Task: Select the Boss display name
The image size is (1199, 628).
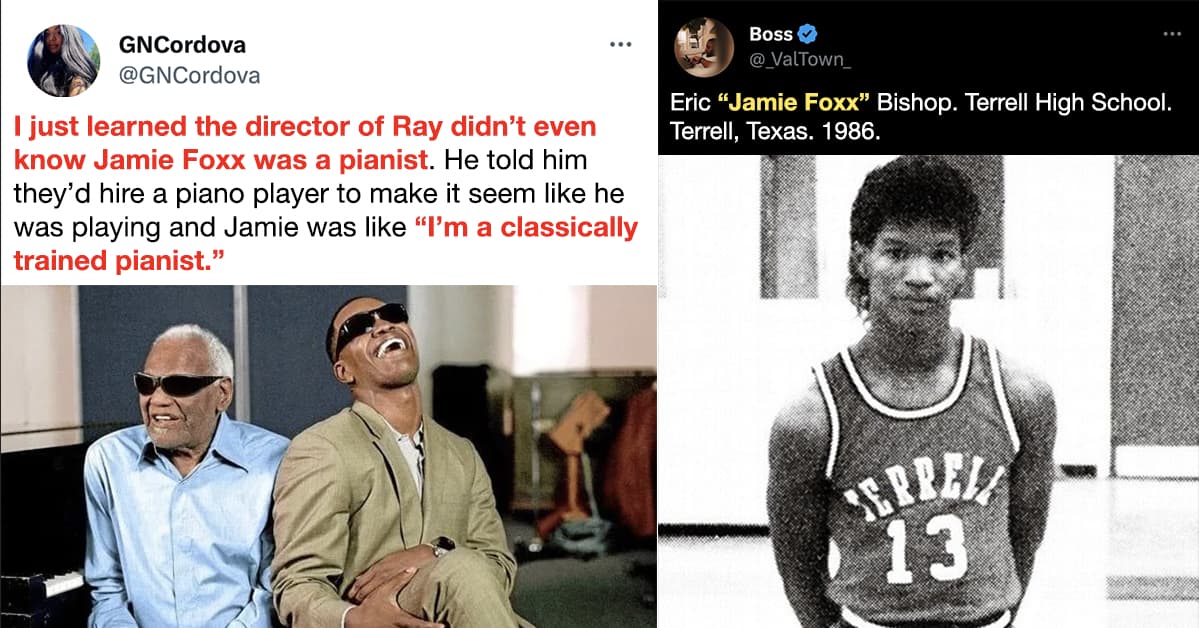Action: [771, 35]
